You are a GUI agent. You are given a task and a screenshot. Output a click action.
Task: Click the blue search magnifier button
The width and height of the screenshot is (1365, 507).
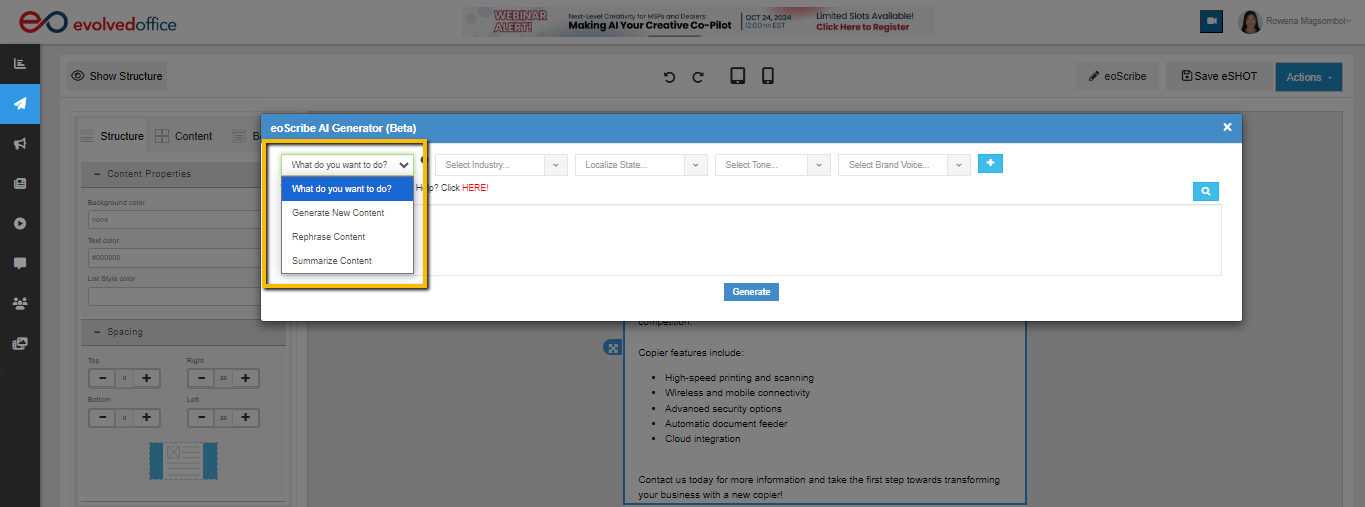click(x=1206, y=191)
